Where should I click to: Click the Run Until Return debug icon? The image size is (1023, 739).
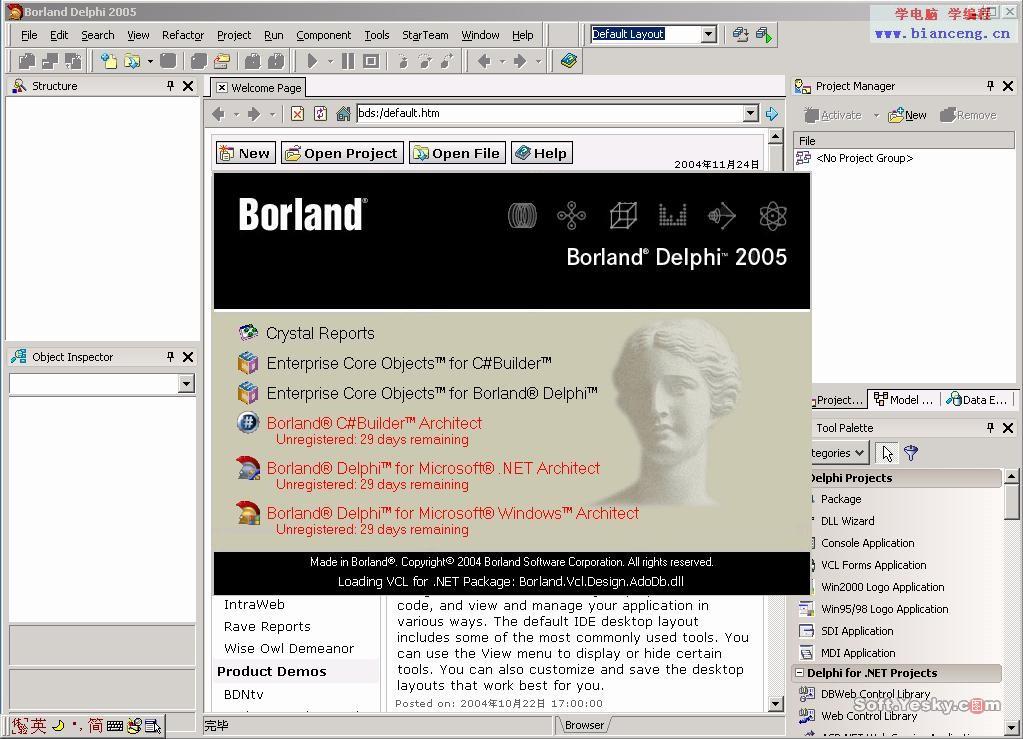point(448,61)
